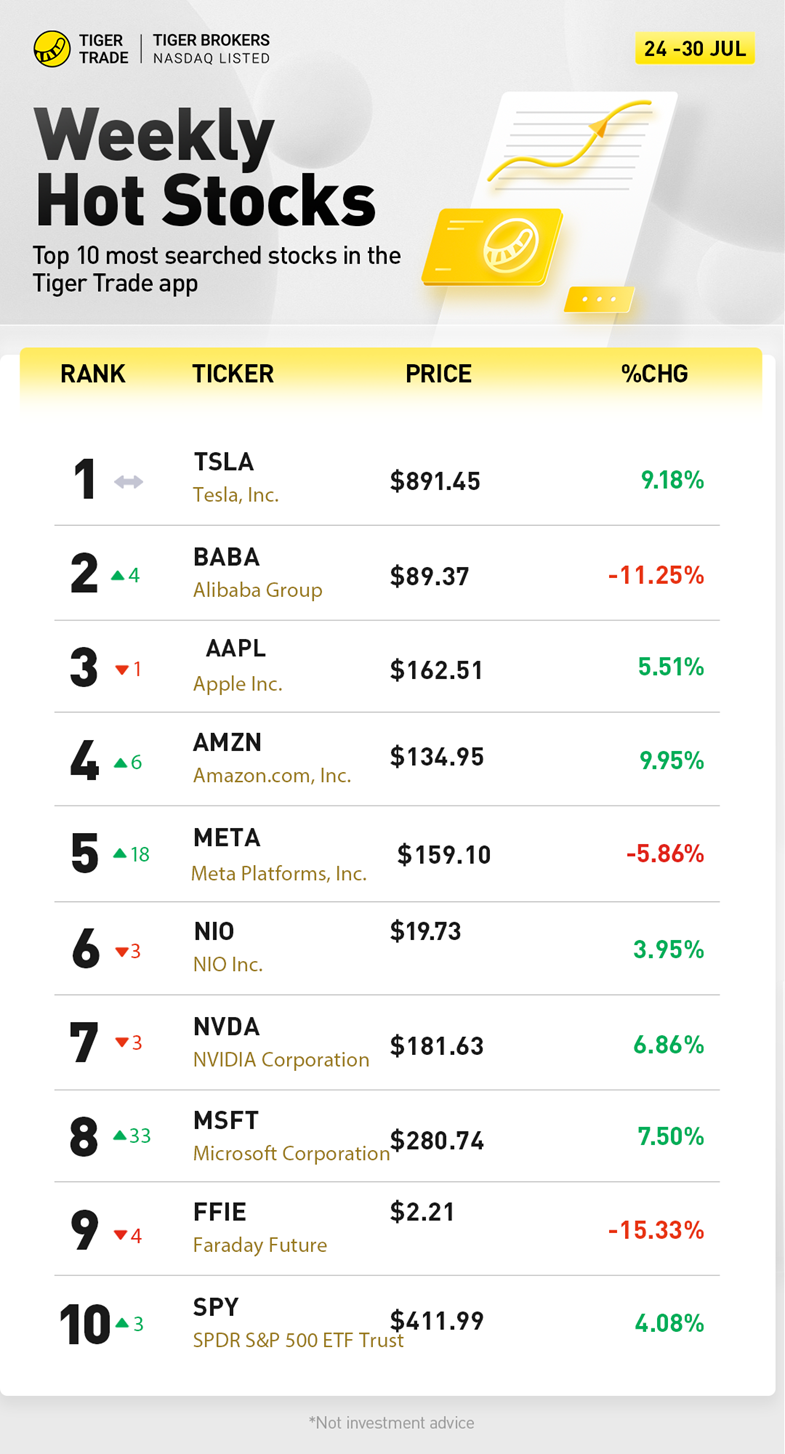Click the Tiger Trade logo icon
The image size is (785, 1454).
click(51, 49)
